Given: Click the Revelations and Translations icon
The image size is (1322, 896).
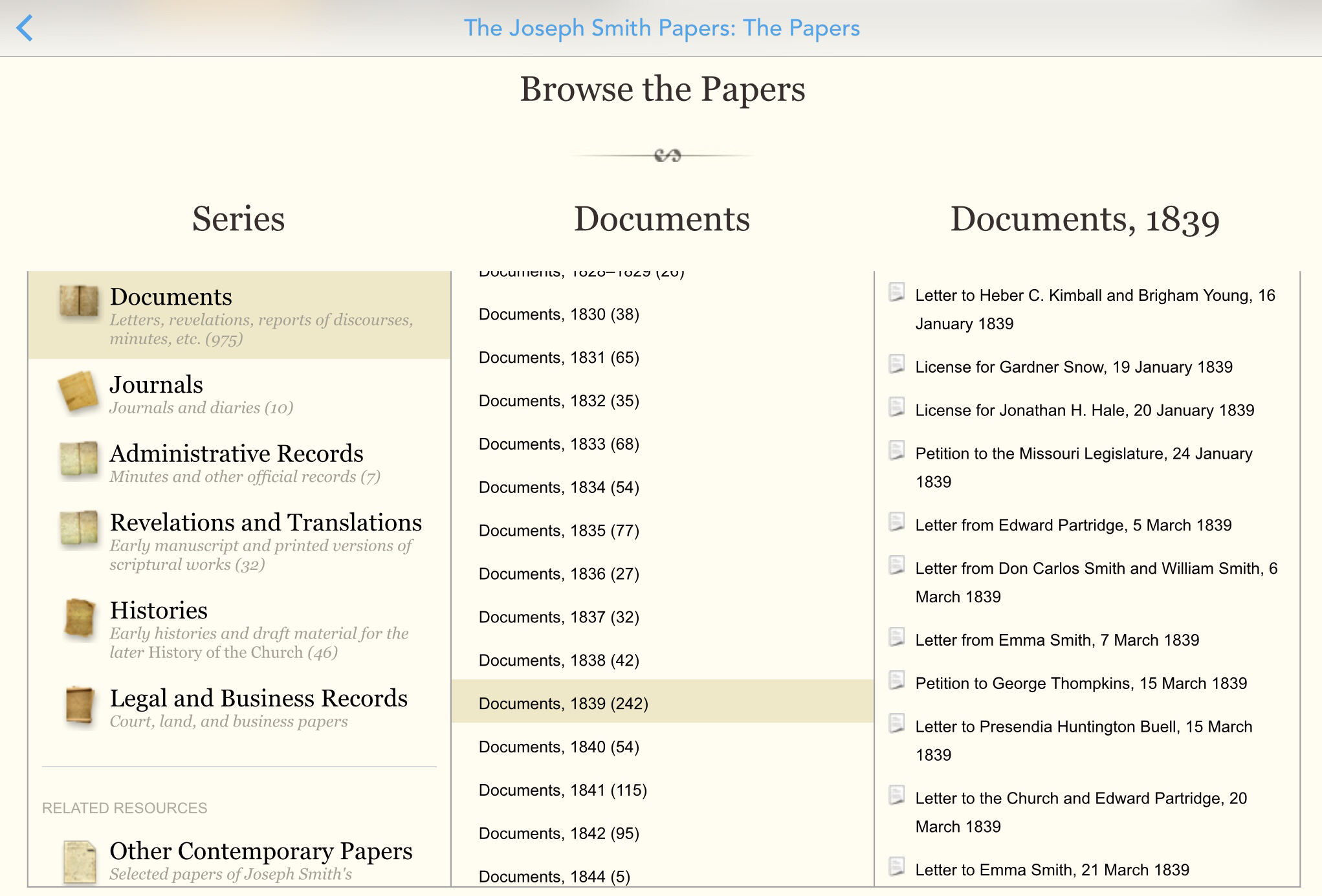Looking at the screenshot, I should 79,529.
